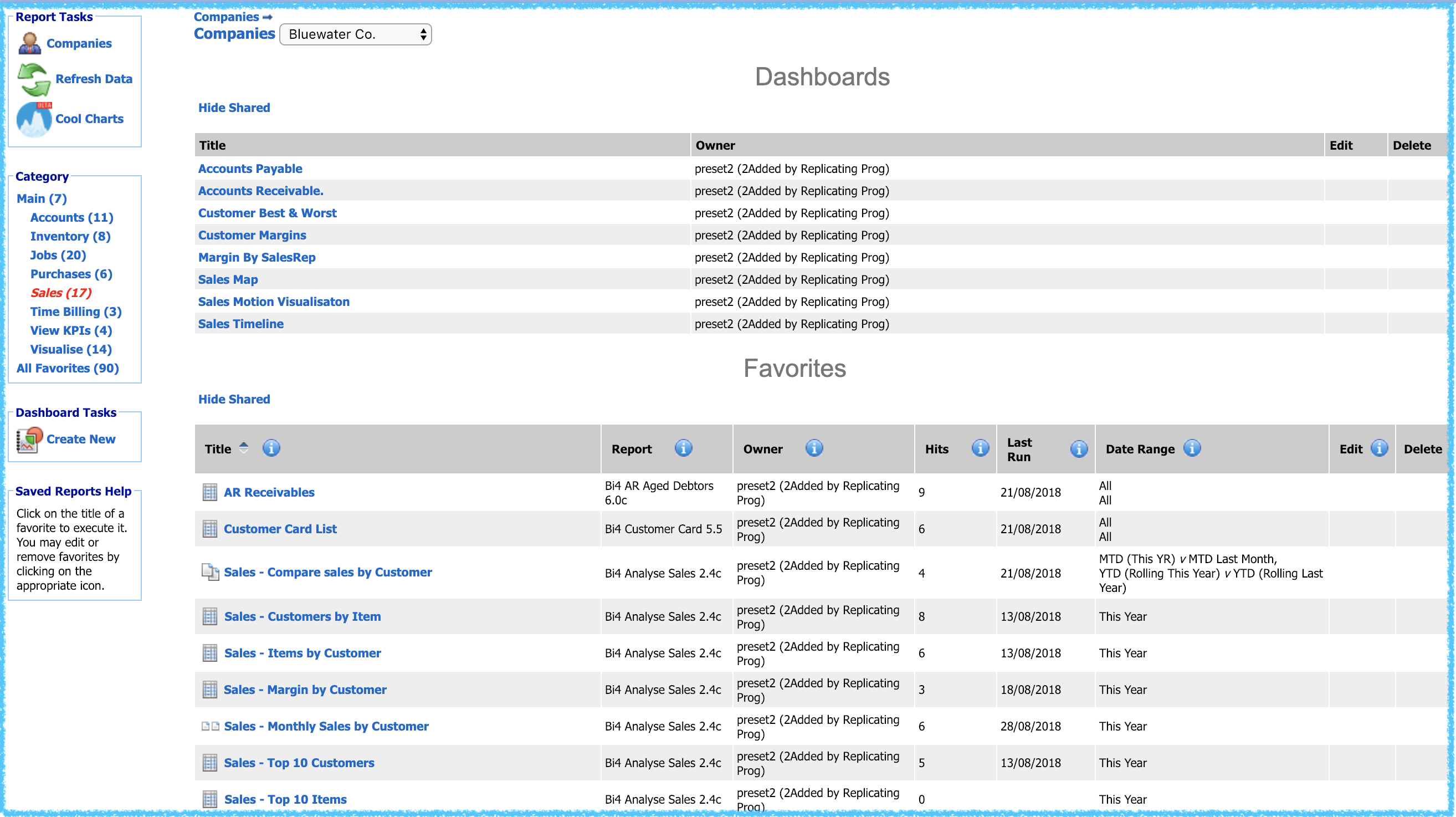Select the Main (7) category
1456x817 pixels.
[x=42, y=198]
